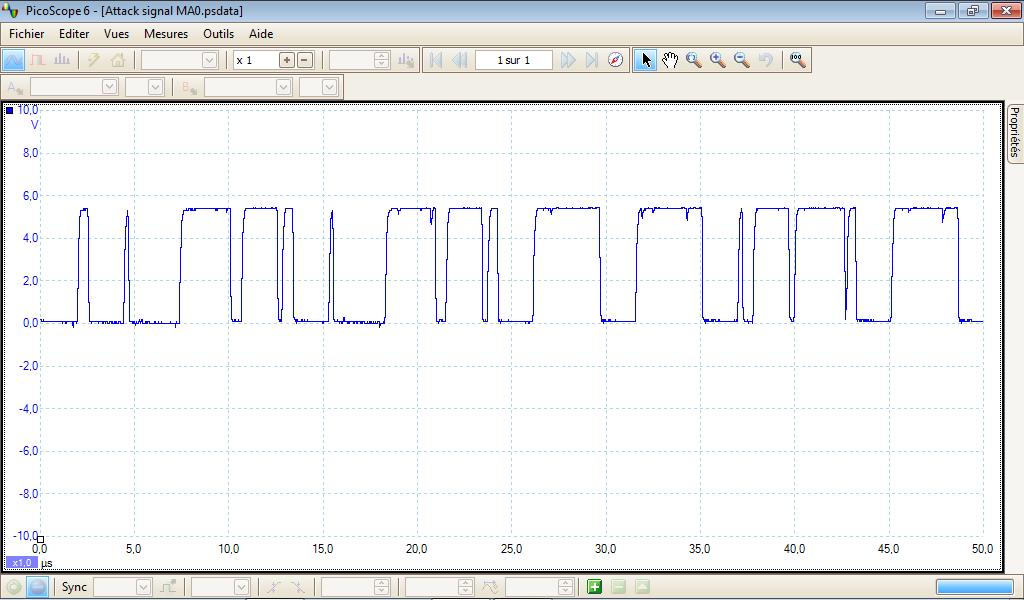Image resolution: width=1024 pixels, height=600 pixels.
Task: Select the arrow pointer tool
Action: (646, 60)
